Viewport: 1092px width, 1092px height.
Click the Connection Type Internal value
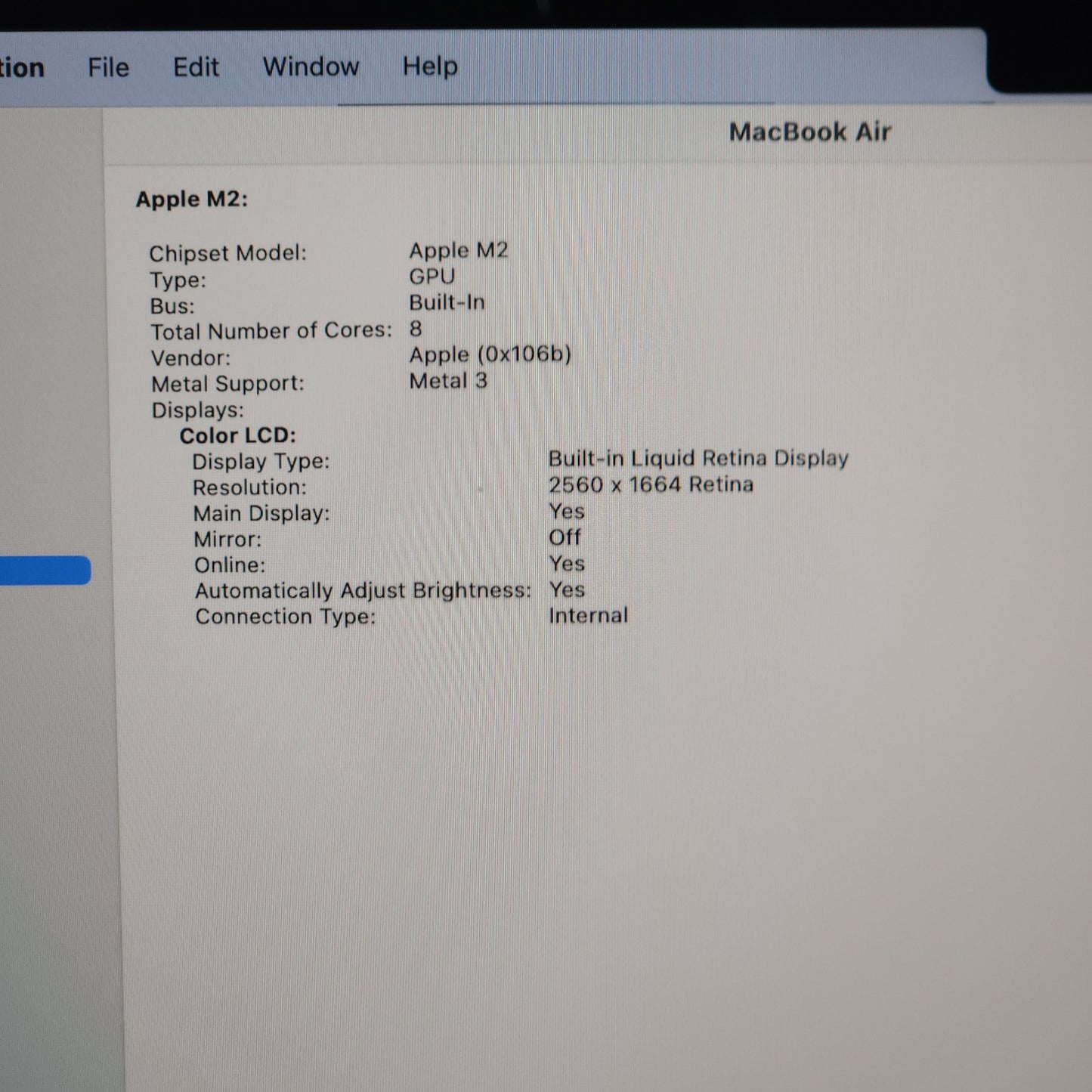point(588,616)
